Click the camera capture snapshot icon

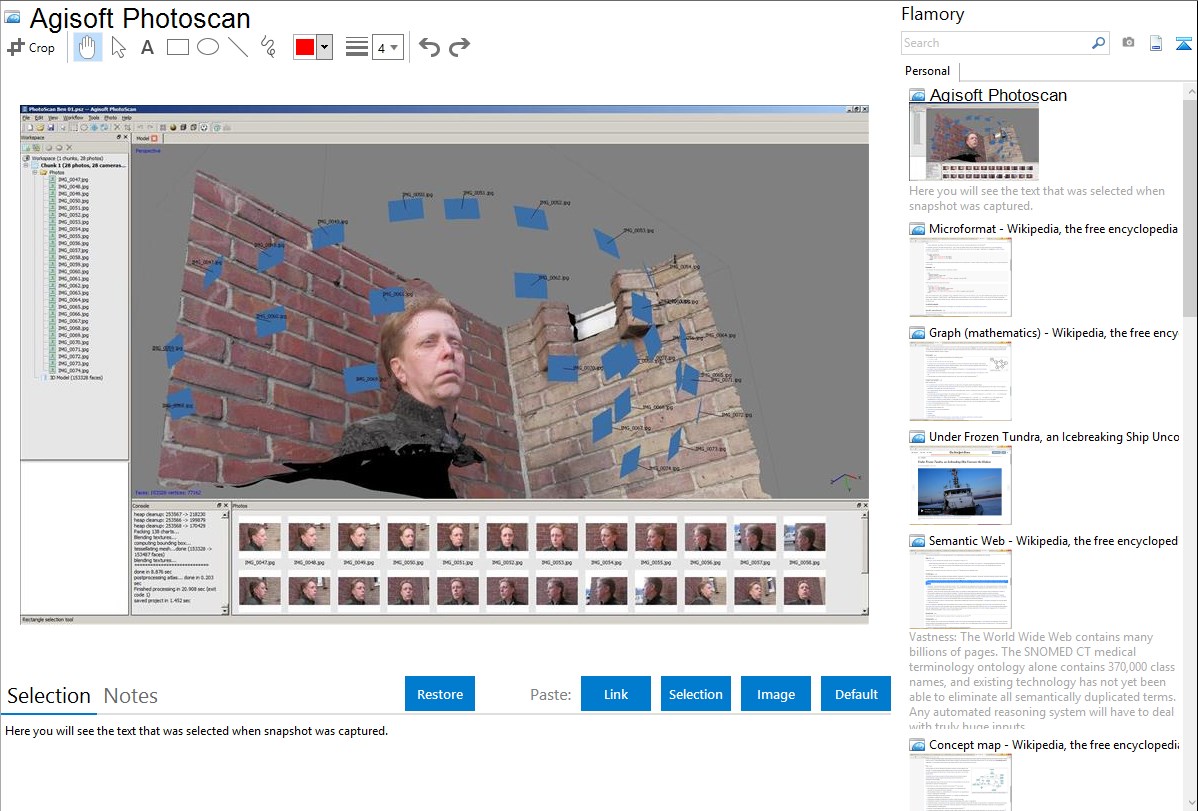[x=1128, y=43]
